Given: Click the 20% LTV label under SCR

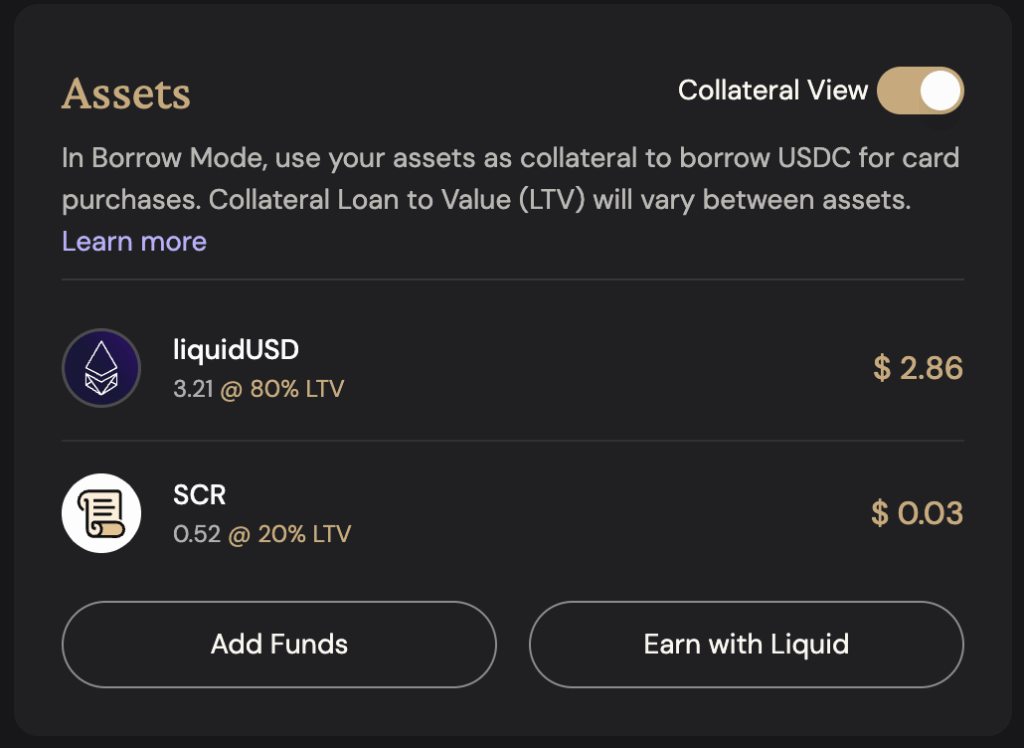Looking at the screenshot, I should (x=304, y=534).
